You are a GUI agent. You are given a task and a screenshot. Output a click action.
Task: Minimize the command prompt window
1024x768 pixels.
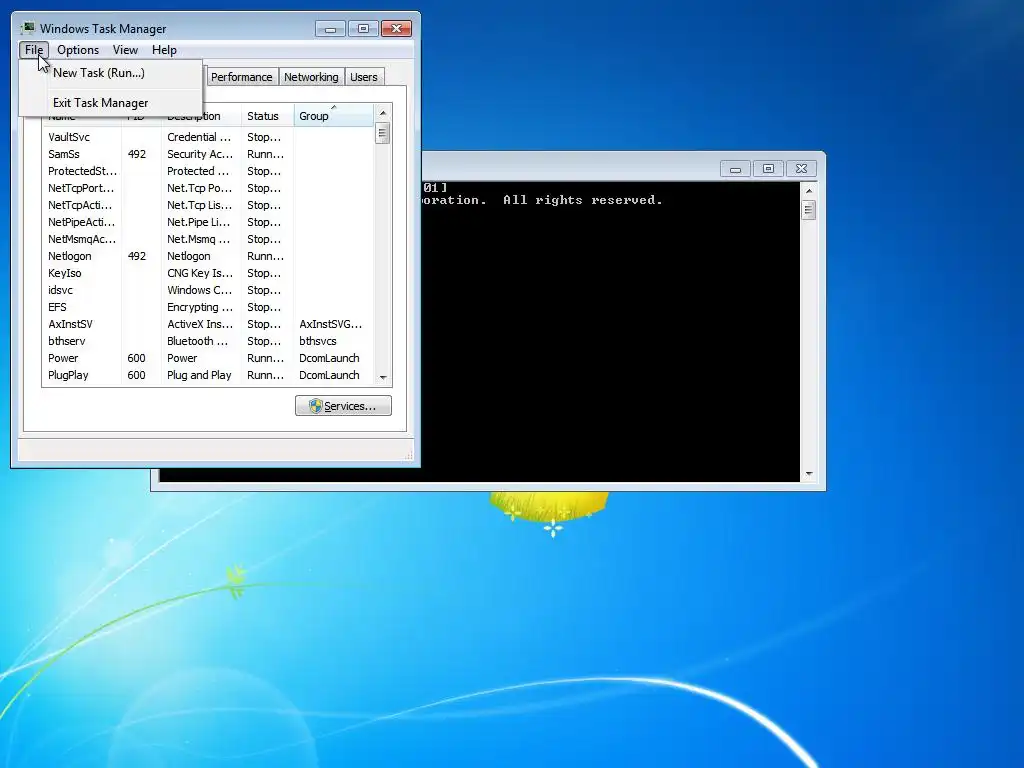(735, 169)
